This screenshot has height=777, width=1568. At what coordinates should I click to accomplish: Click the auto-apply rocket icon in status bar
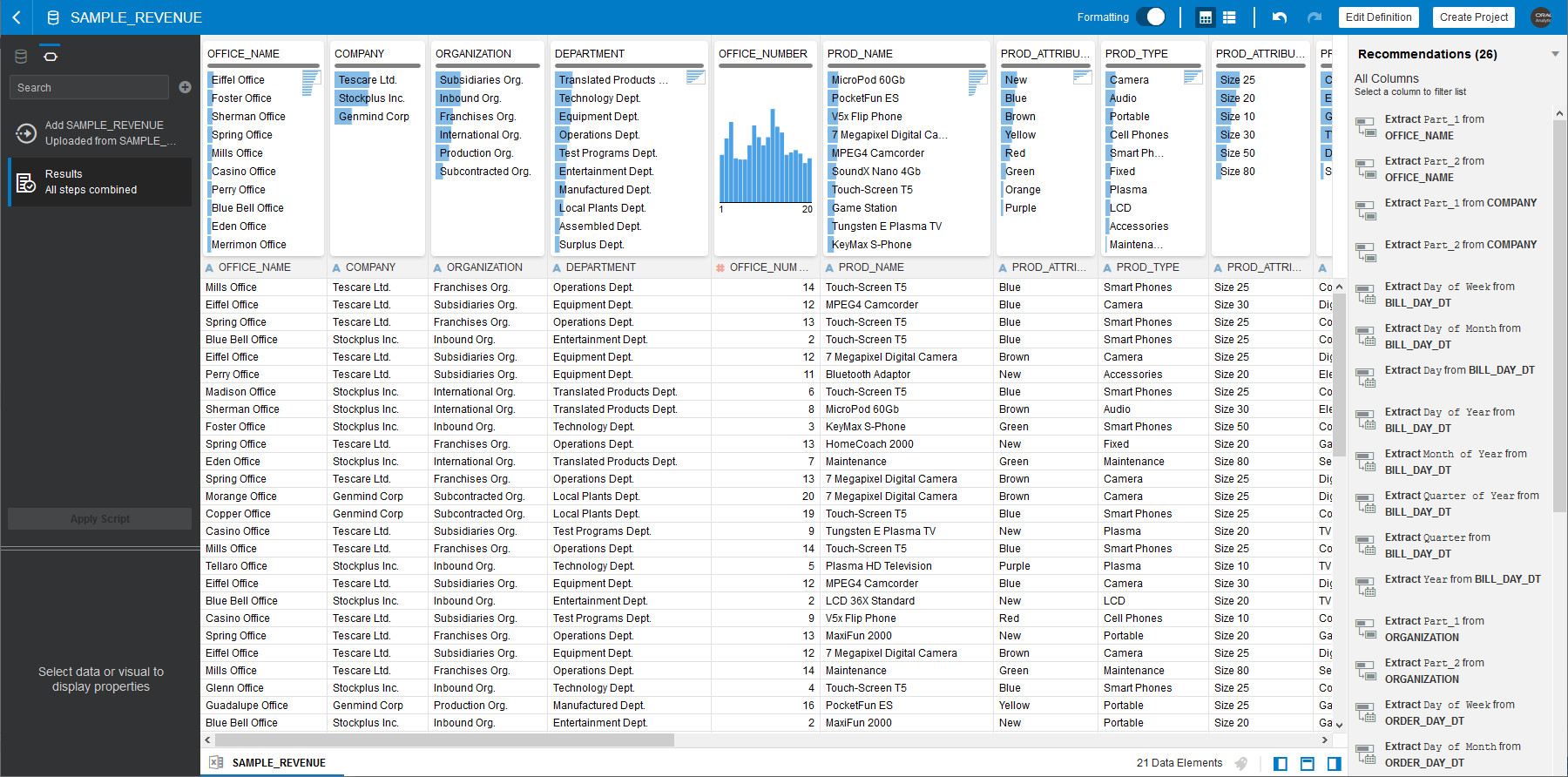point(1241,763)
